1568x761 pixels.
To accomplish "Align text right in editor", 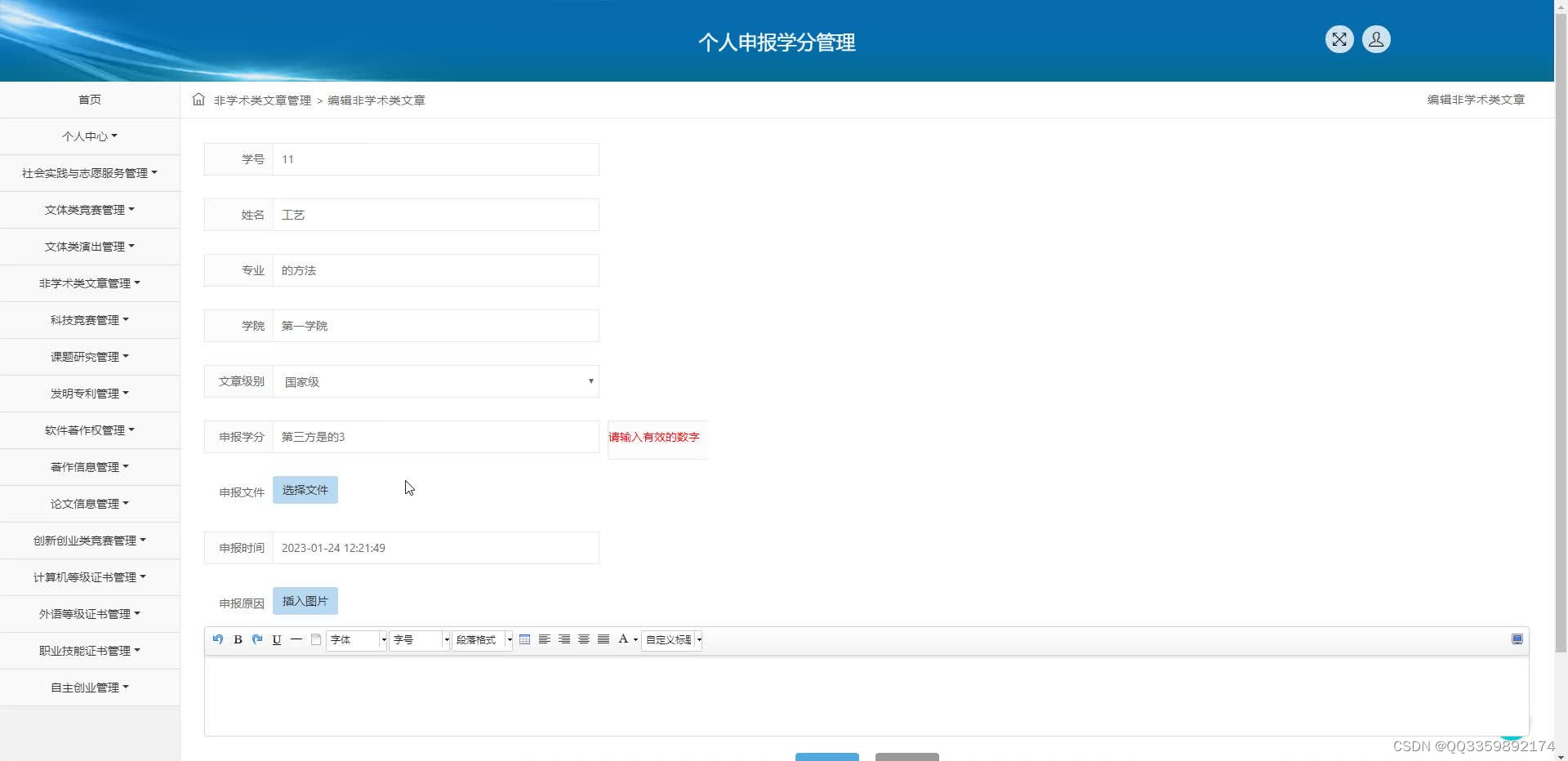I will 564,639.
